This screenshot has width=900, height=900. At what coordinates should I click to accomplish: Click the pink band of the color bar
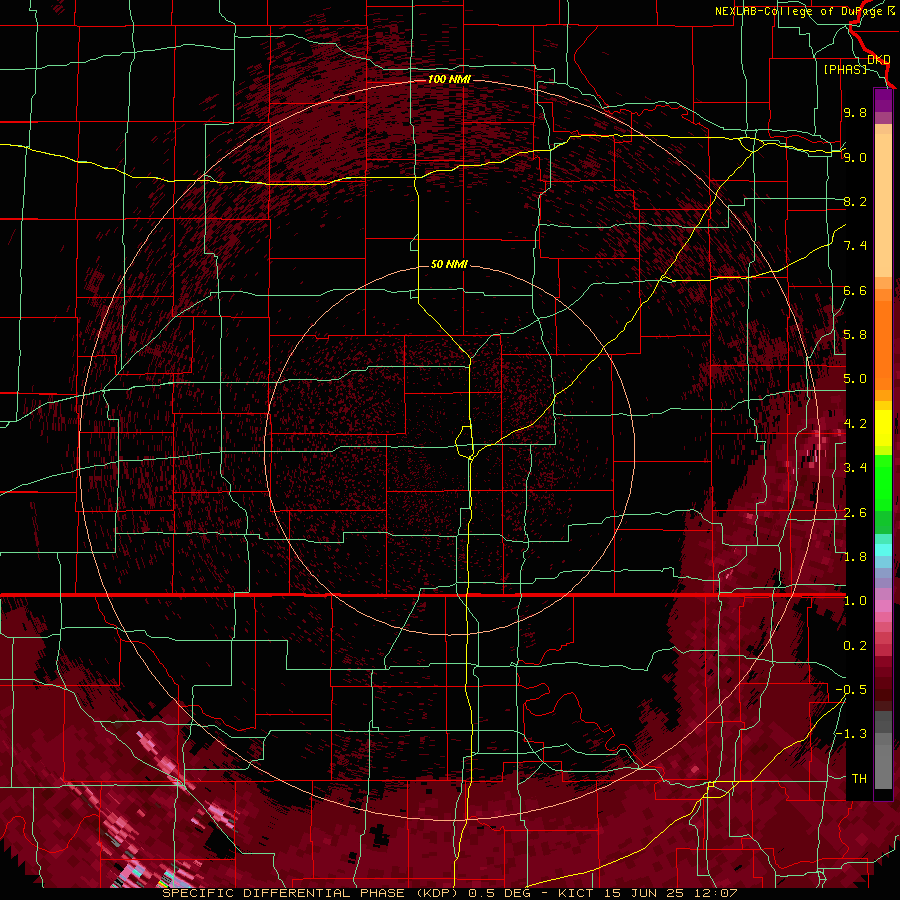coord(883,607)
